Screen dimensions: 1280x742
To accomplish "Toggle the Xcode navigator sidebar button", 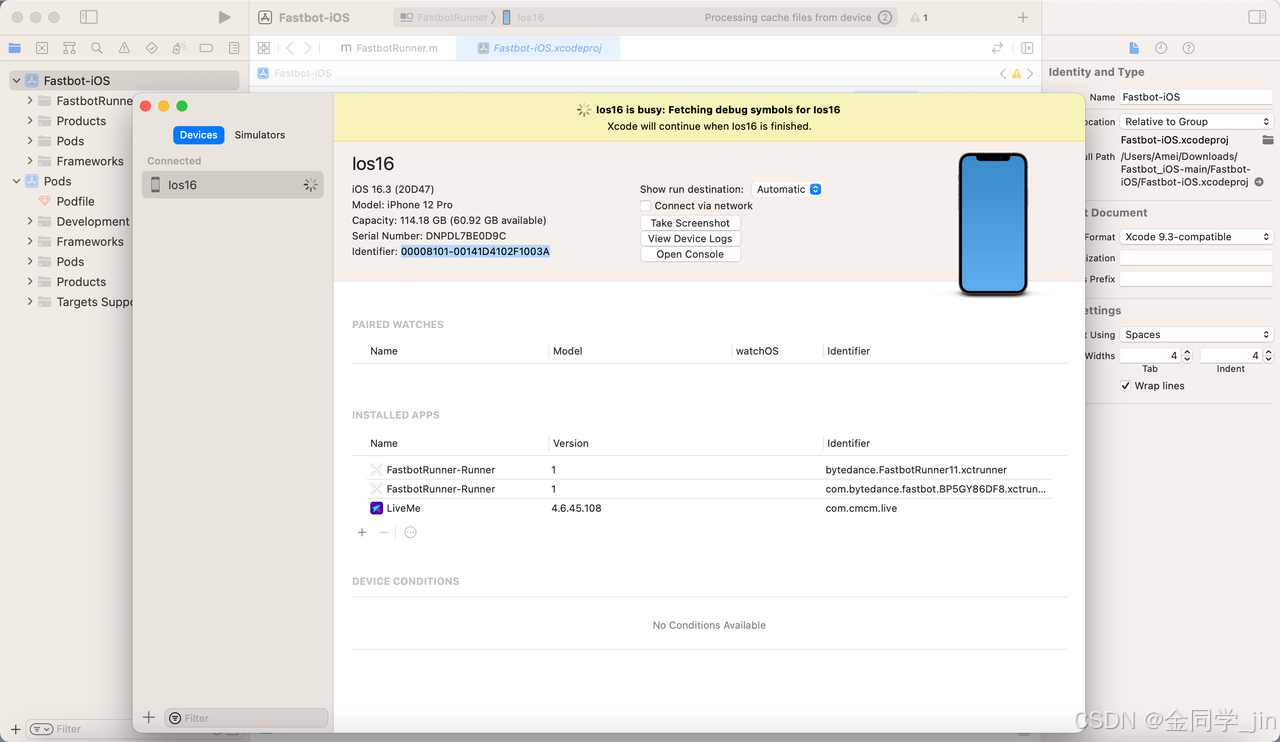I will click(x=89, y=17).
